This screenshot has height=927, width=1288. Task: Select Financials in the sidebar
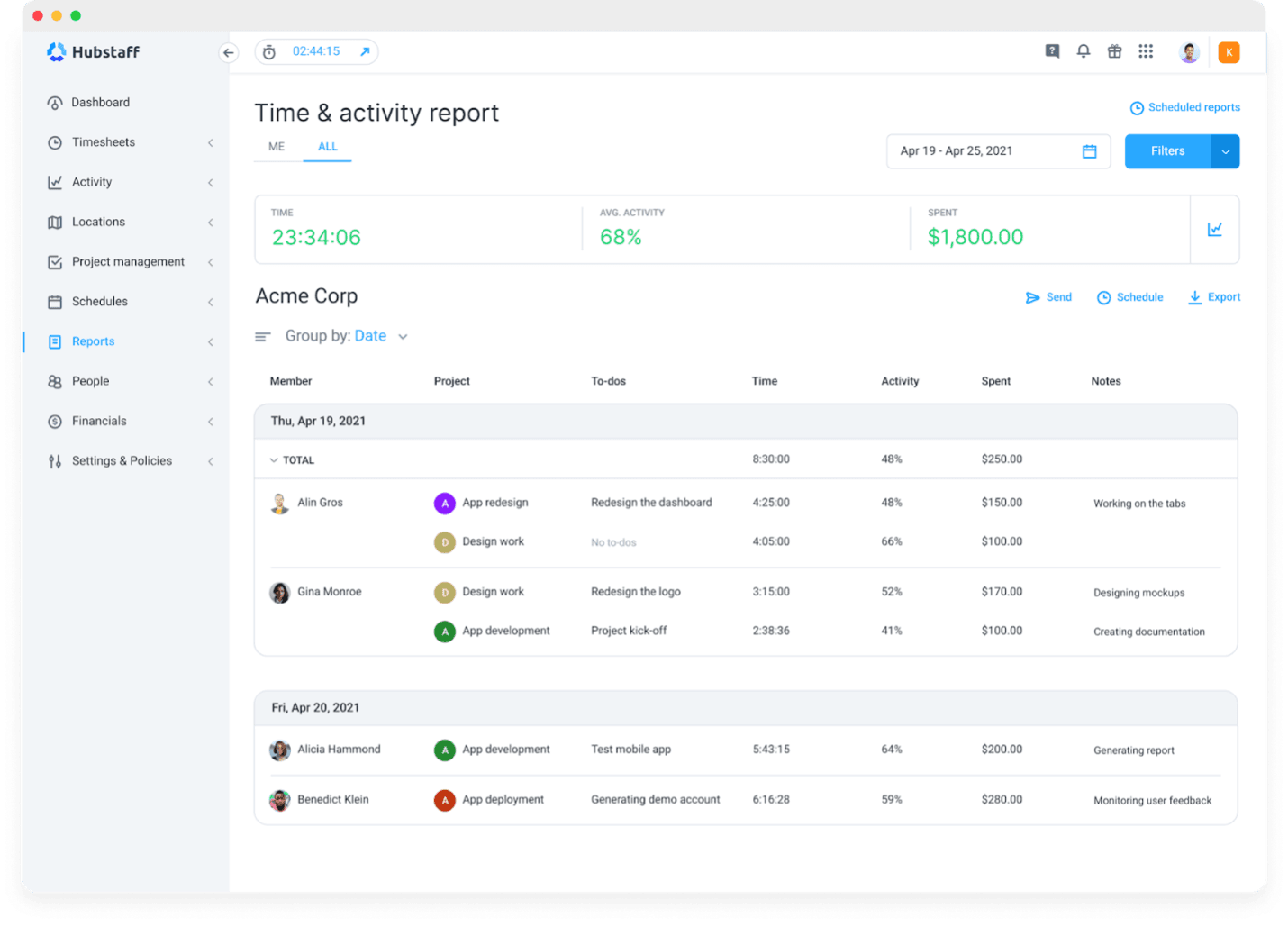(x=99, y=421)
